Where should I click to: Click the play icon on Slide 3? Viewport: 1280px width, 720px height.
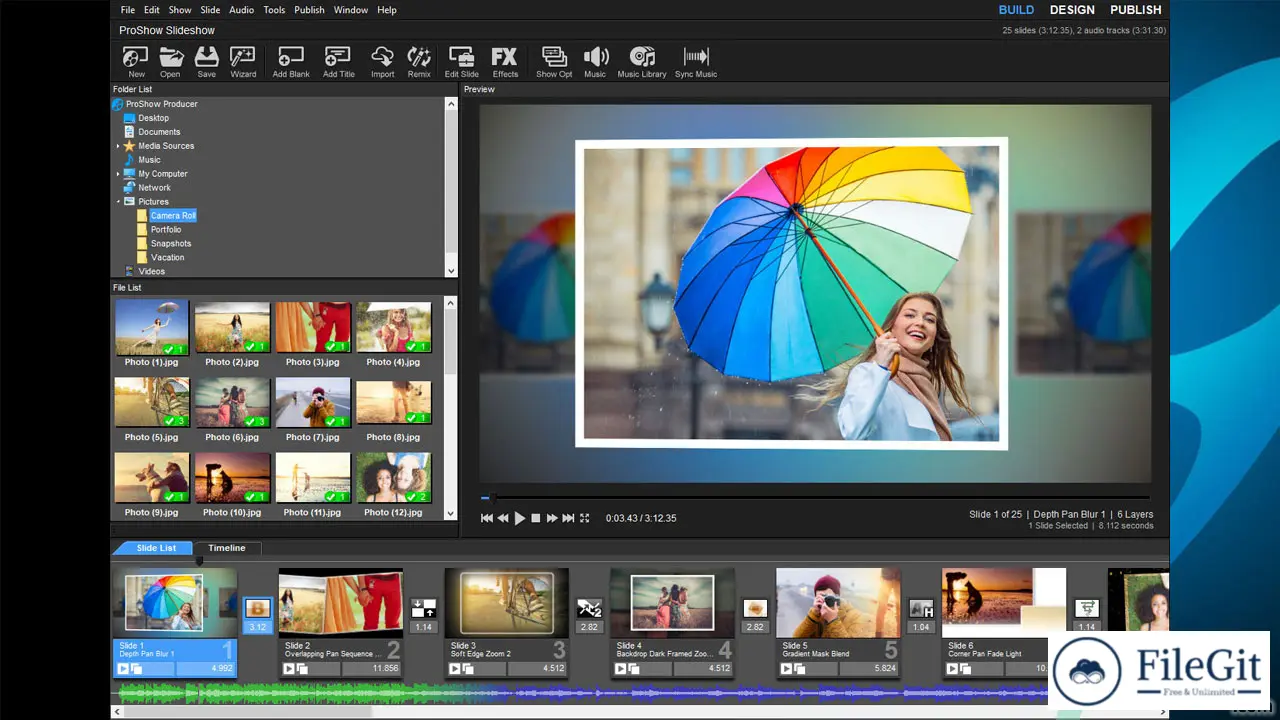455,669
